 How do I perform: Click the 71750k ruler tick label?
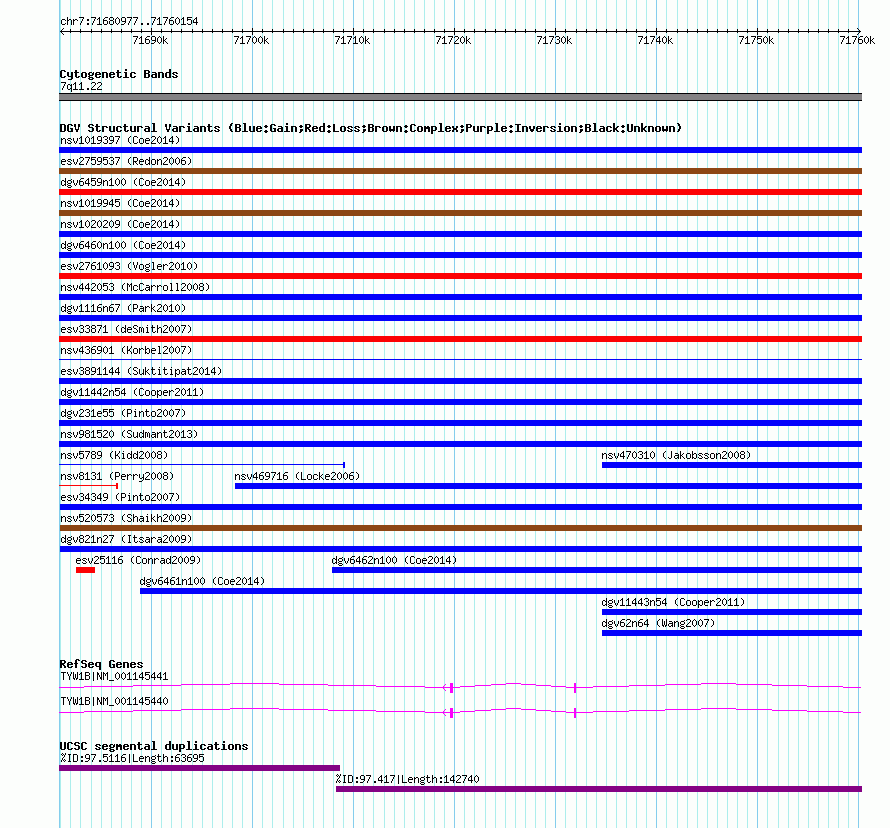[756, 40]
